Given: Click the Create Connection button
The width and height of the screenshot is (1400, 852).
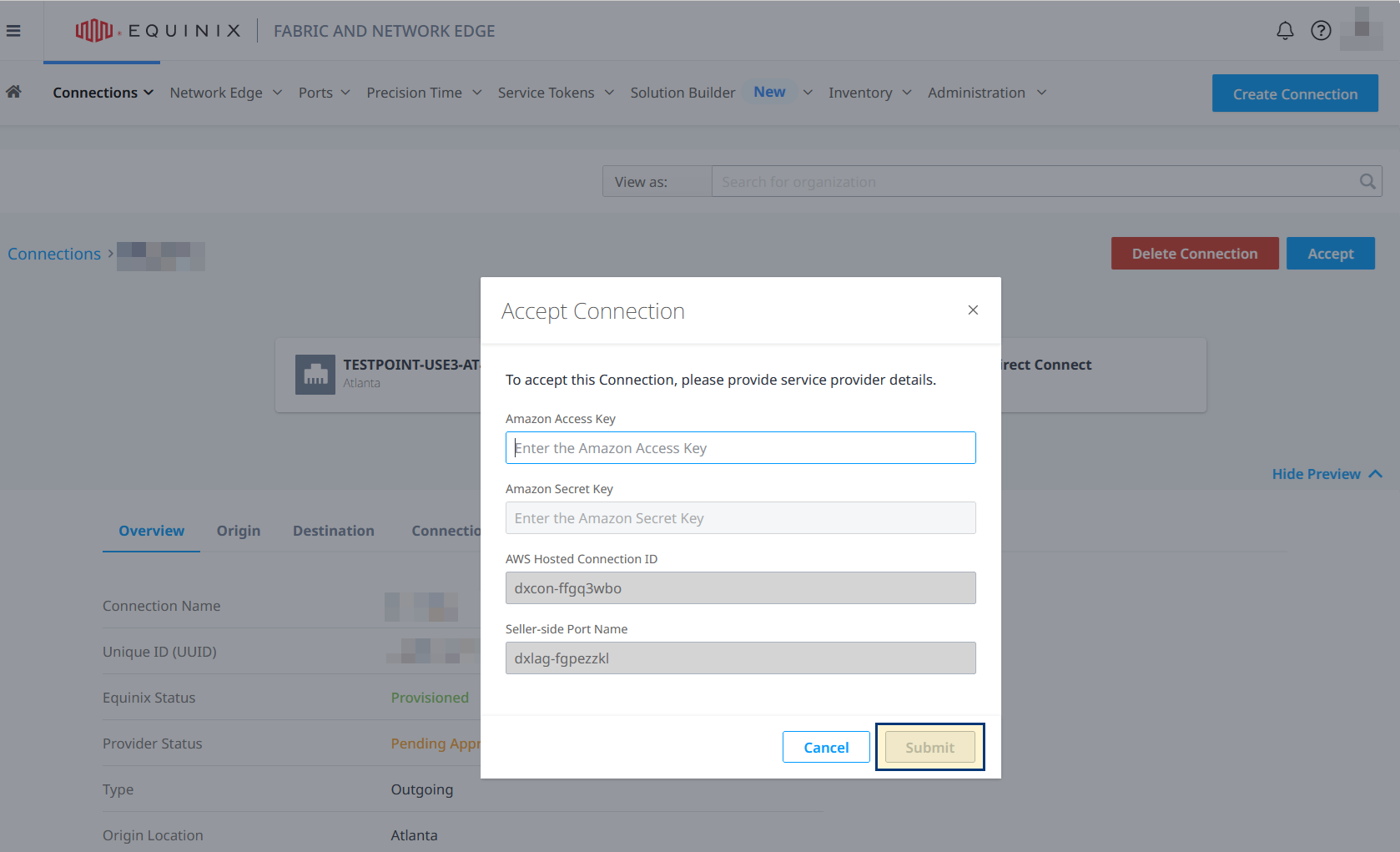Looking at the screenshot, I should pos(1295,93).
